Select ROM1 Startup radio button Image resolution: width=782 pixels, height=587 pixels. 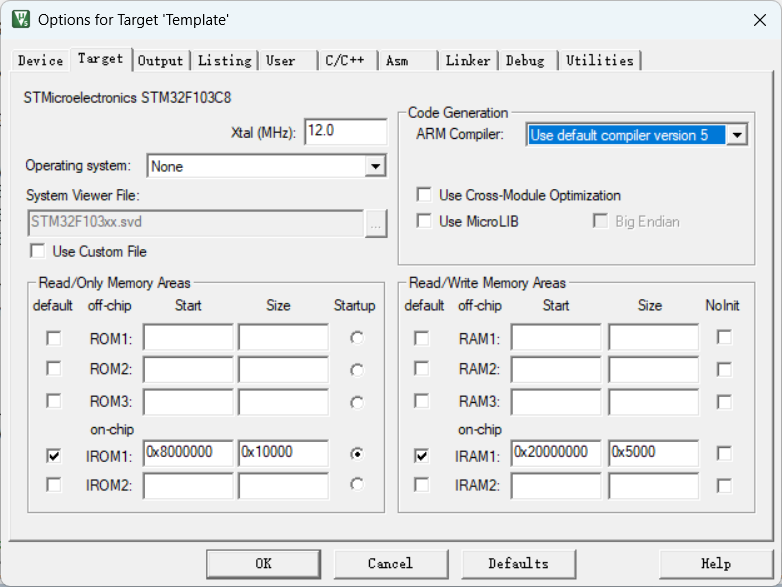tap(357, 338)
